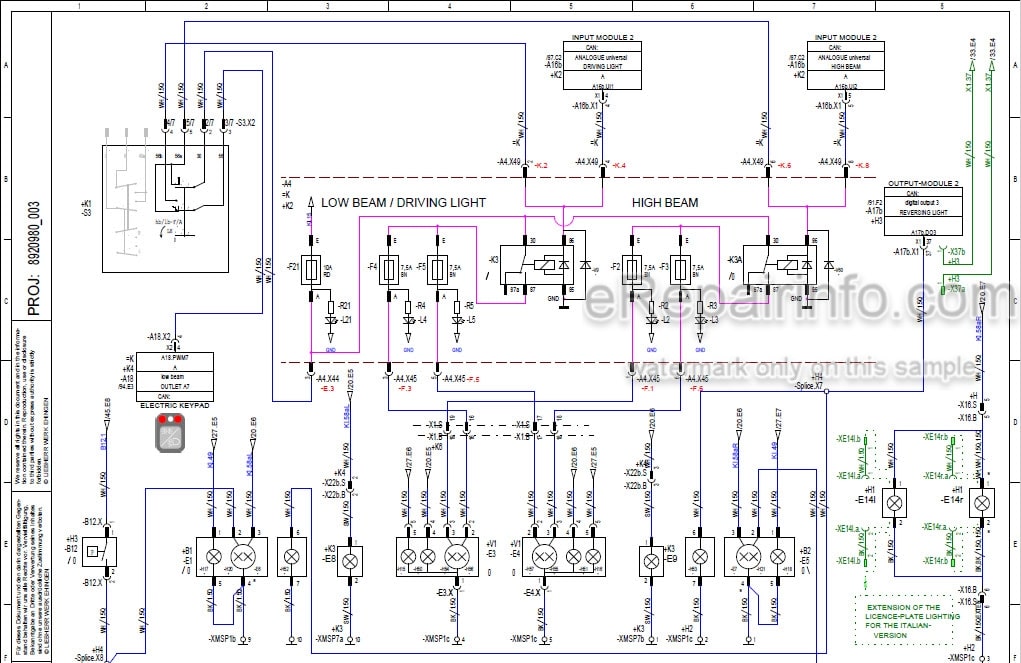The height and width of the screenshot is (663, 1021).
Task: Select the +V1 -E4 headlamp unit
Action: point(564,557)
